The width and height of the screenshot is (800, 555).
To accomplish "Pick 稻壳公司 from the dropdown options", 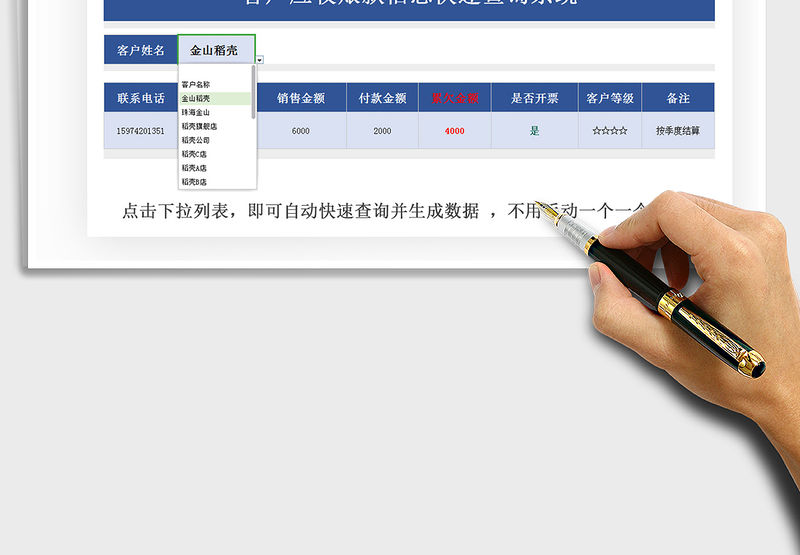I will click(196, 141).
